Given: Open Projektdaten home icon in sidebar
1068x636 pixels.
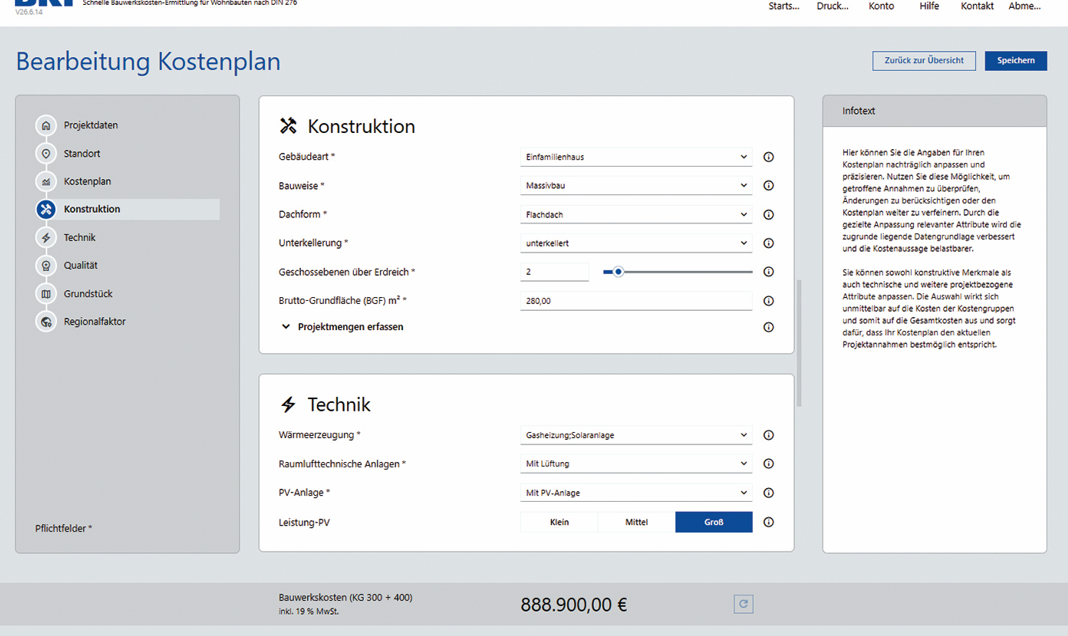Looking at the screenshot, I should (x=46, y=125).
